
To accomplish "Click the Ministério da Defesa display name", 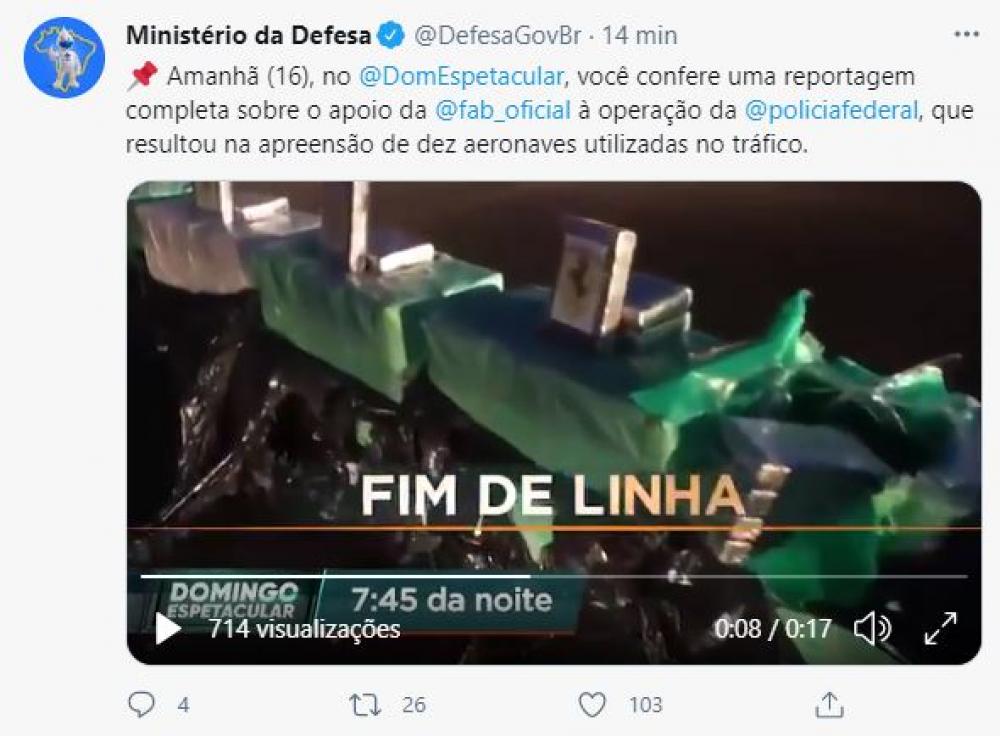I will 248,34.
